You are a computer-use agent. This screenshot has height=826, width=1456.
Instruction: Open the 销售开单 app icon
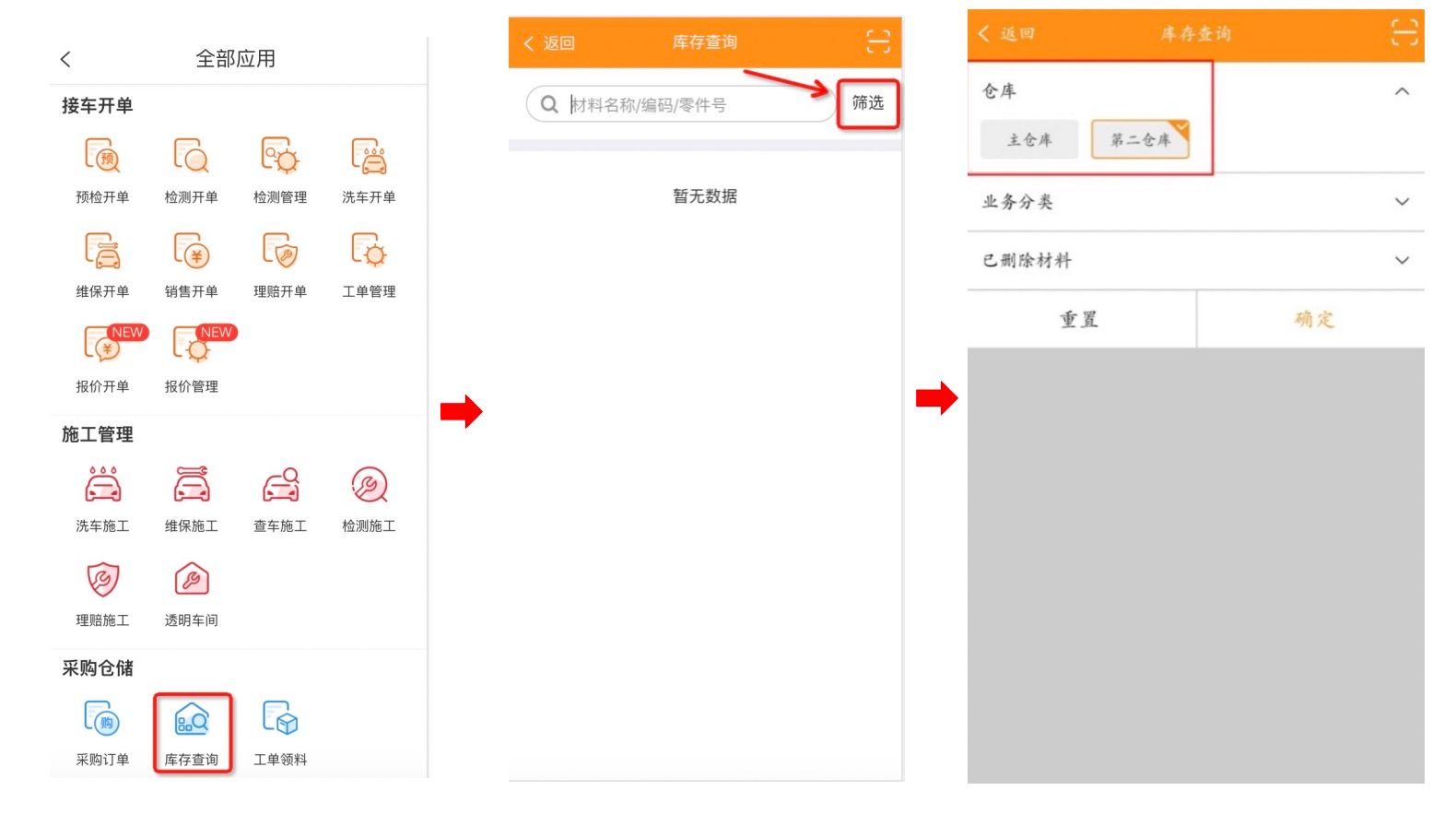click(x=191, y=251)
